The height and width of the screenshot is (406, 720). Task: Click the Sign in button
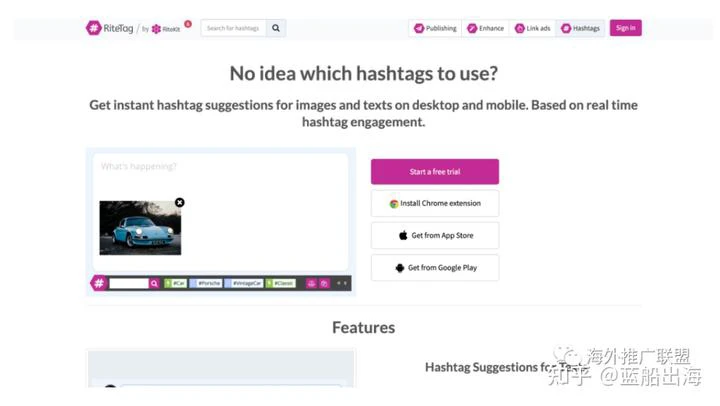(x=625, y=28)
